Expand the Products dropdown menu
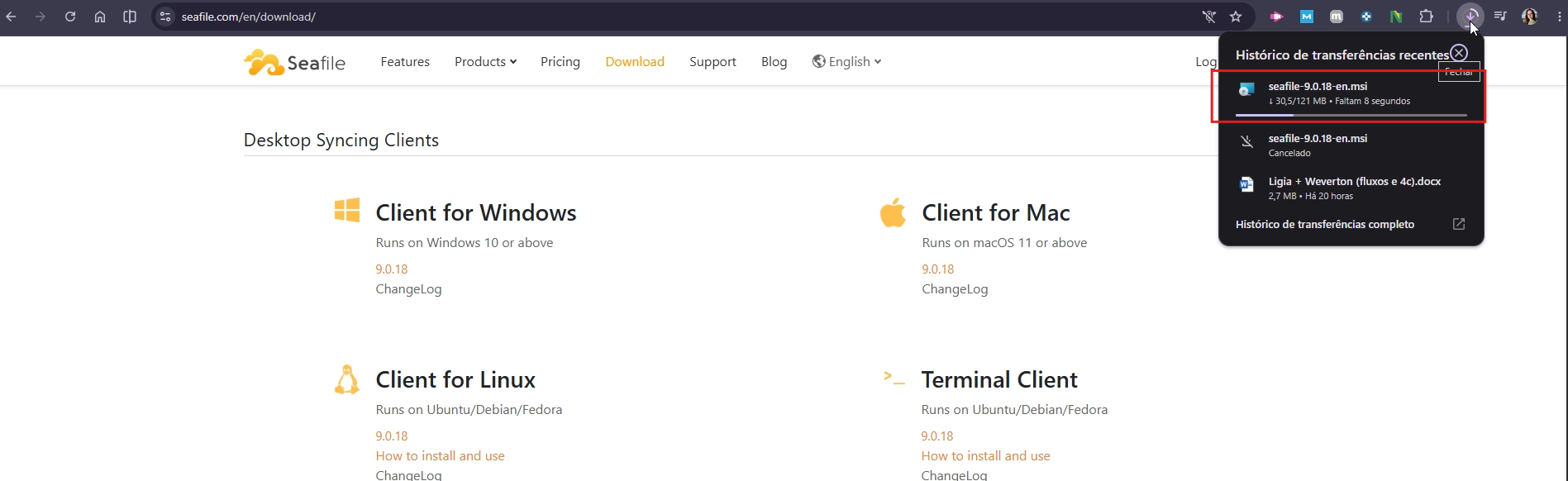 click(485, 62)
